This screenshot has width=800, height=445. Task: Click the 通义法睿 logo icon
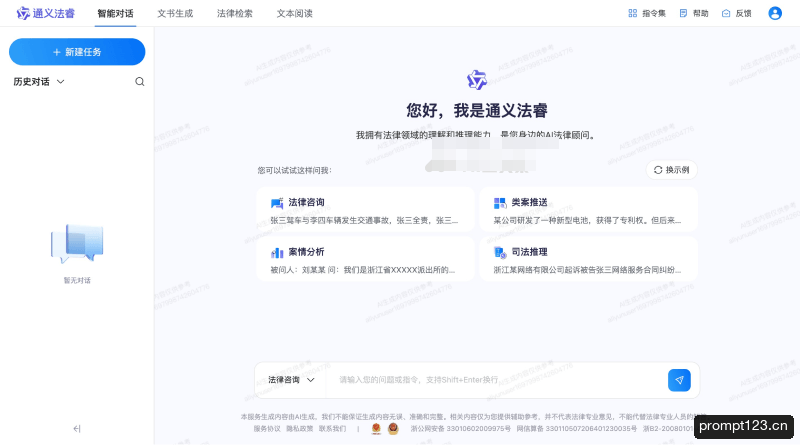coord(22,13)
